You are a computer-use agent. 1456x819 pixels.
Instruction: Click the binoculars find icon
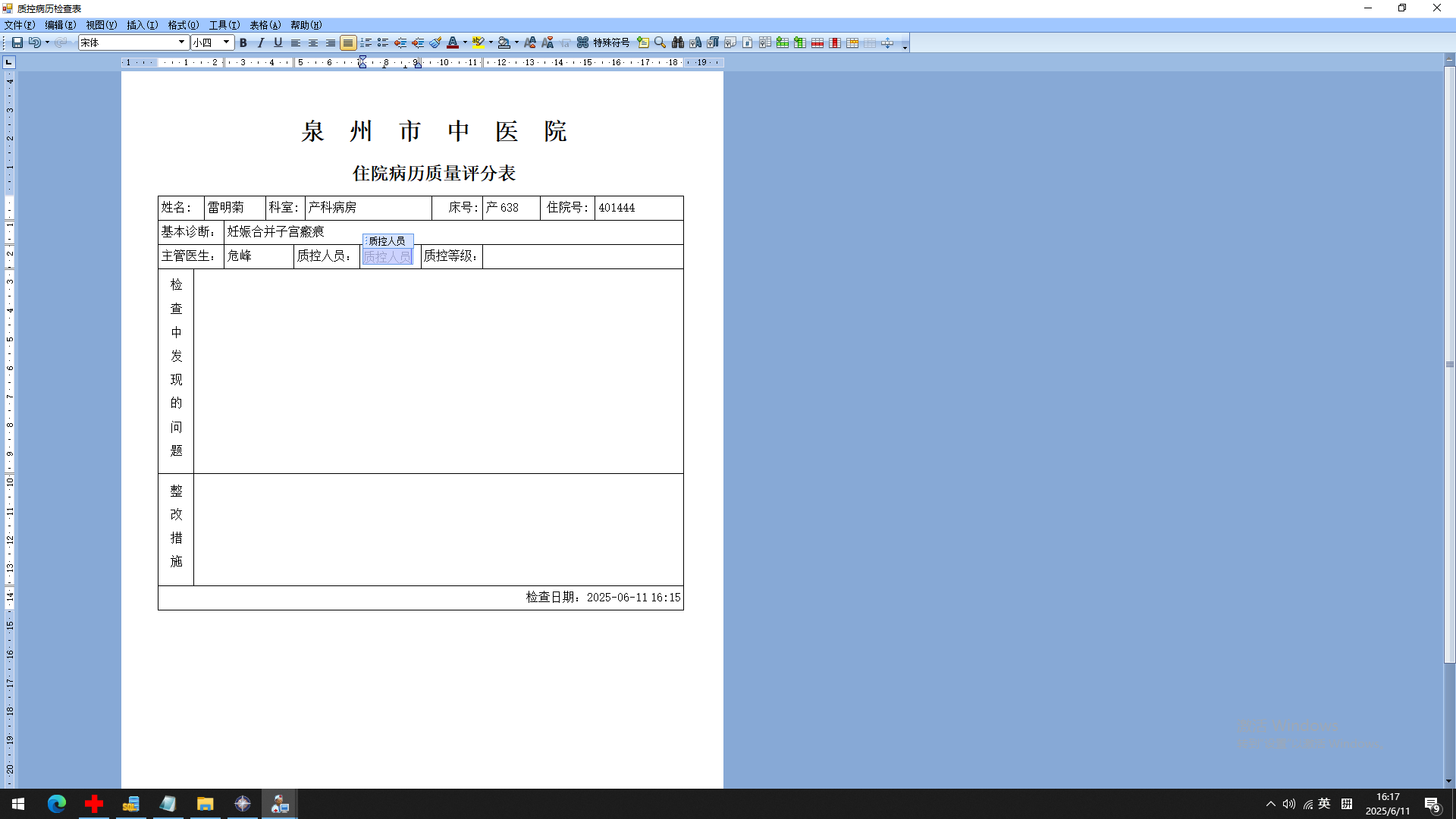click(x=678, y=42)
